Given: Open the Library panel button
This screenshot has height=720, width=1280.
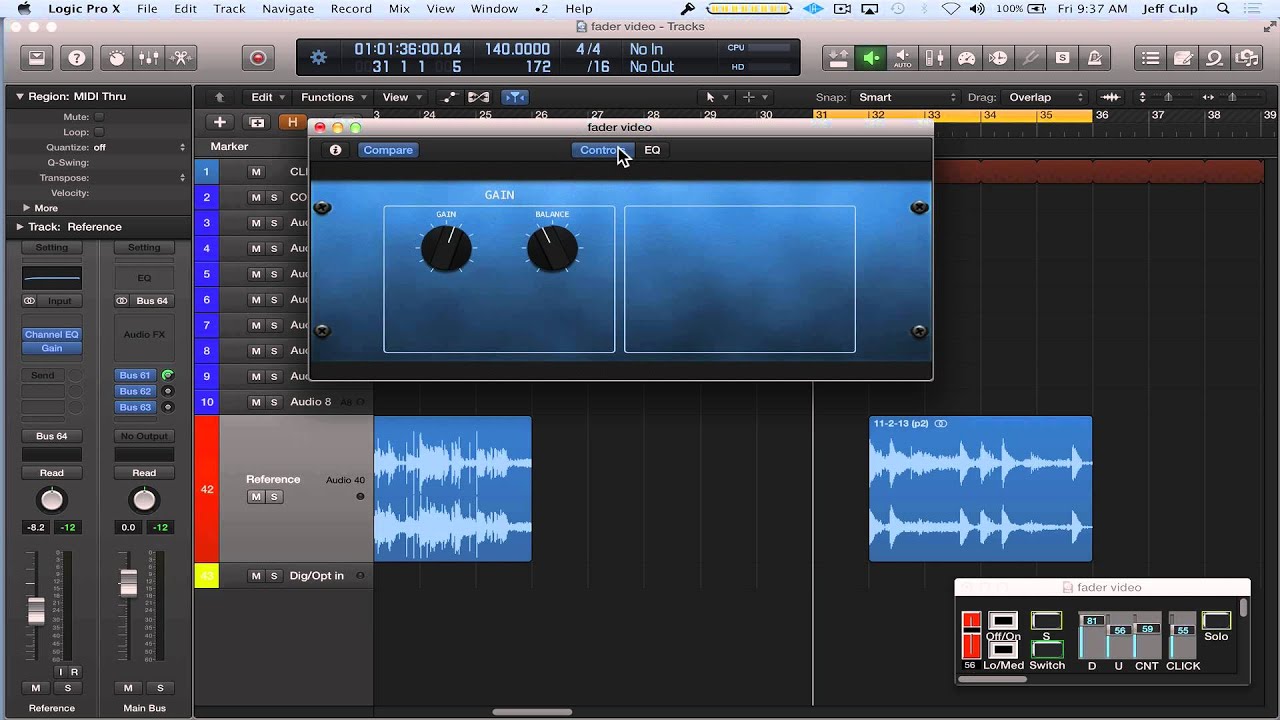Looking at the screenshot, I should 38,58.
